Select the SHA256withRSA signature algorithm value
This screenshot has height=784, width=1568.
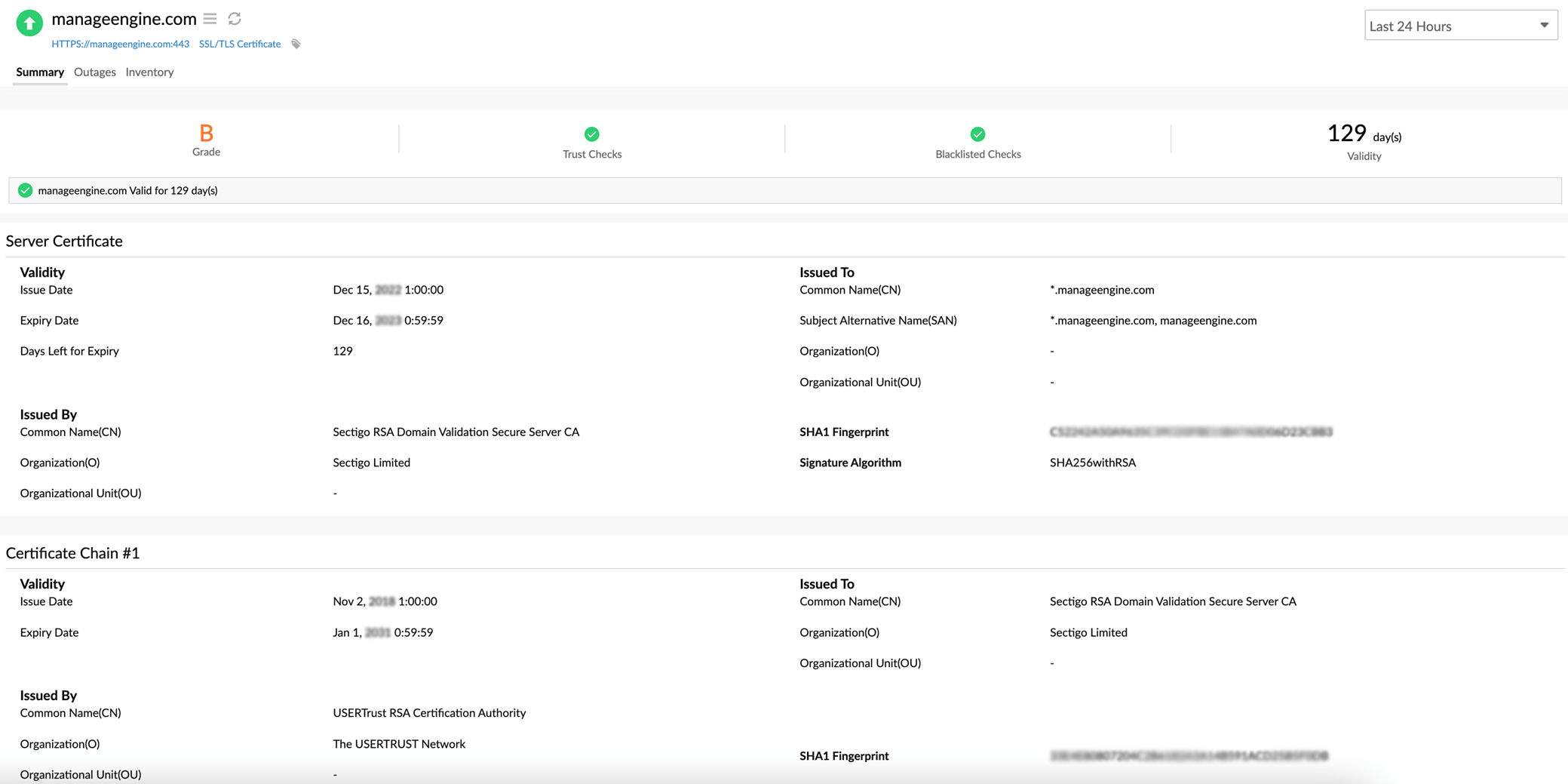coord(1092,463)
